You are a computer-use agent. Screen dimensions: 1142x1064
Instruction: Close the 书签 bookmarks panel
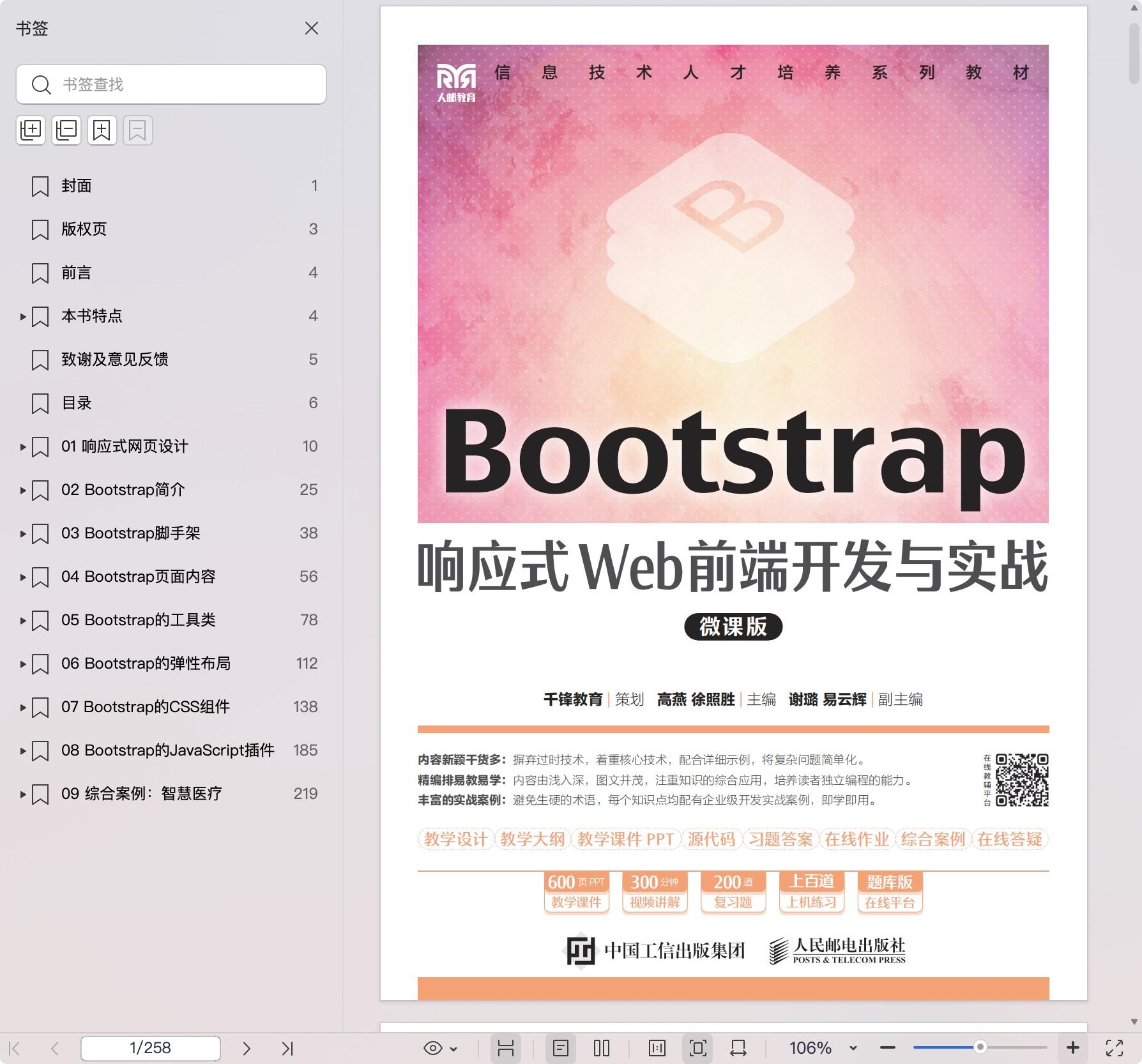pyautogui.click(x=312, y=28)
